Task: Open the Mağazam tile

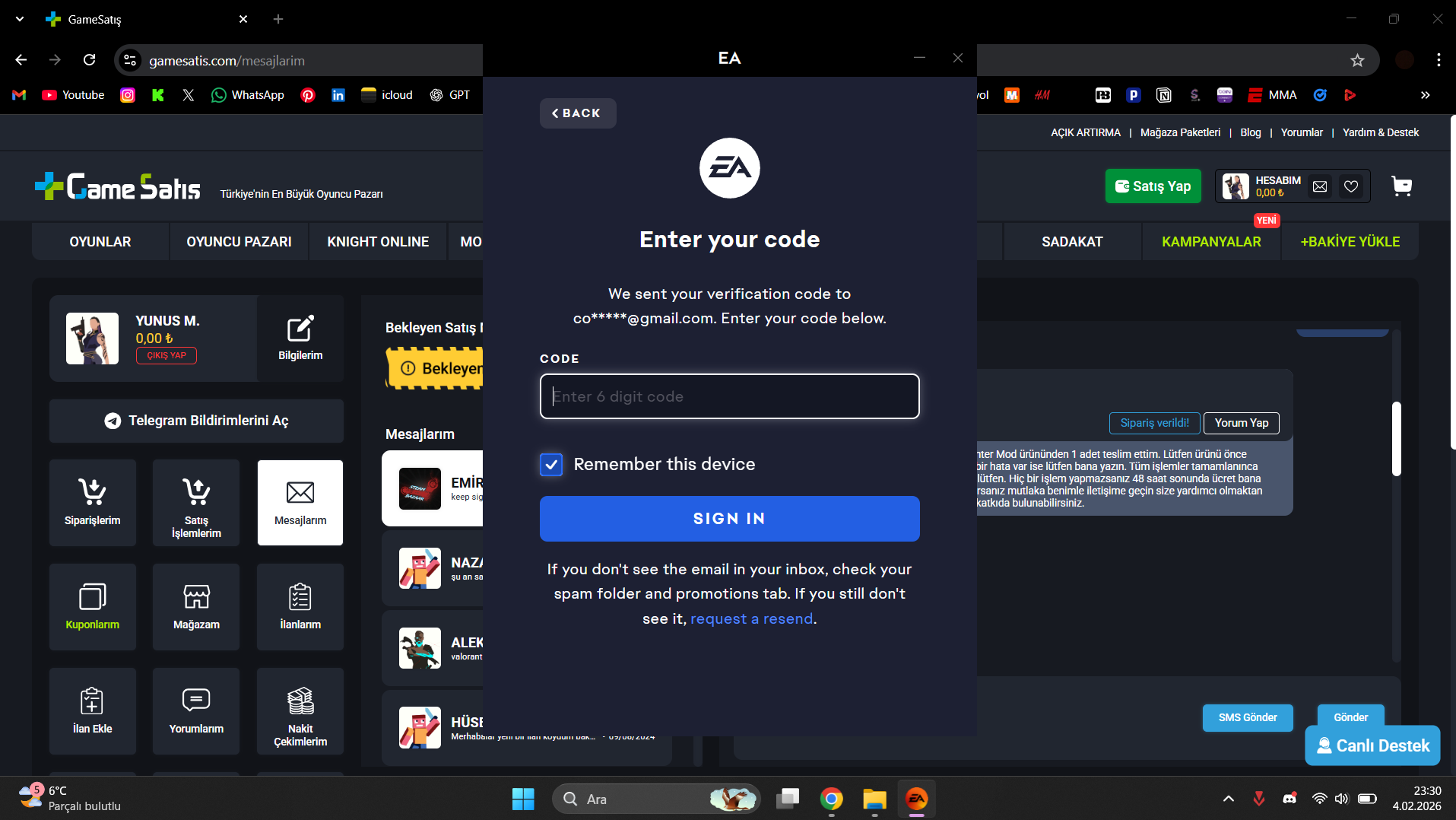Action: (196, 607)
